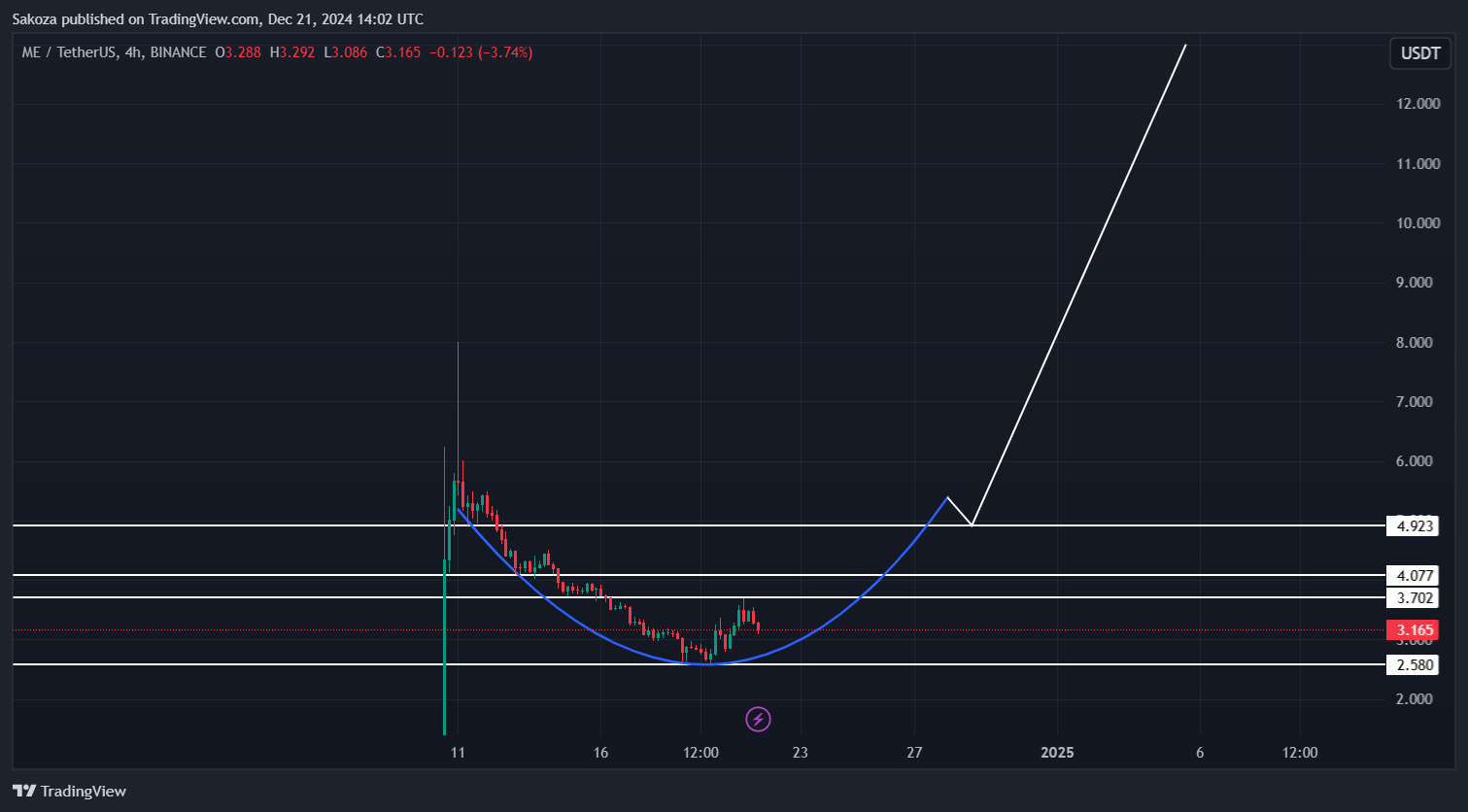Click the 11.000 price axis label
The image size is (1468, 812).
1418,163
